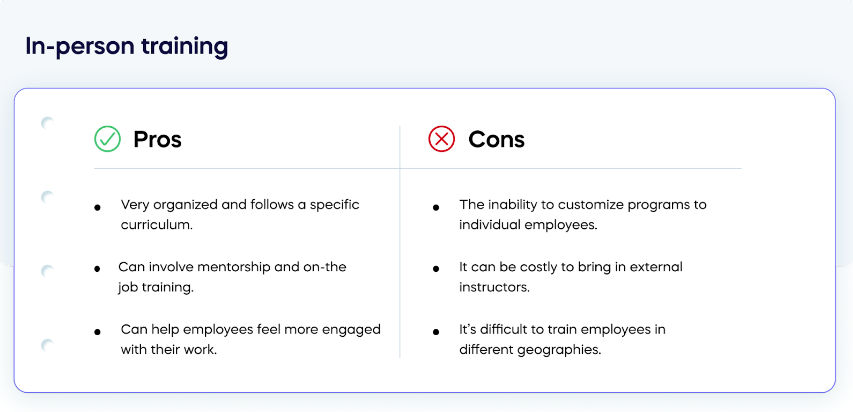Screen dimensions: 853x412
Task: Select the 'In-person training' title
Action: (127, 46)
